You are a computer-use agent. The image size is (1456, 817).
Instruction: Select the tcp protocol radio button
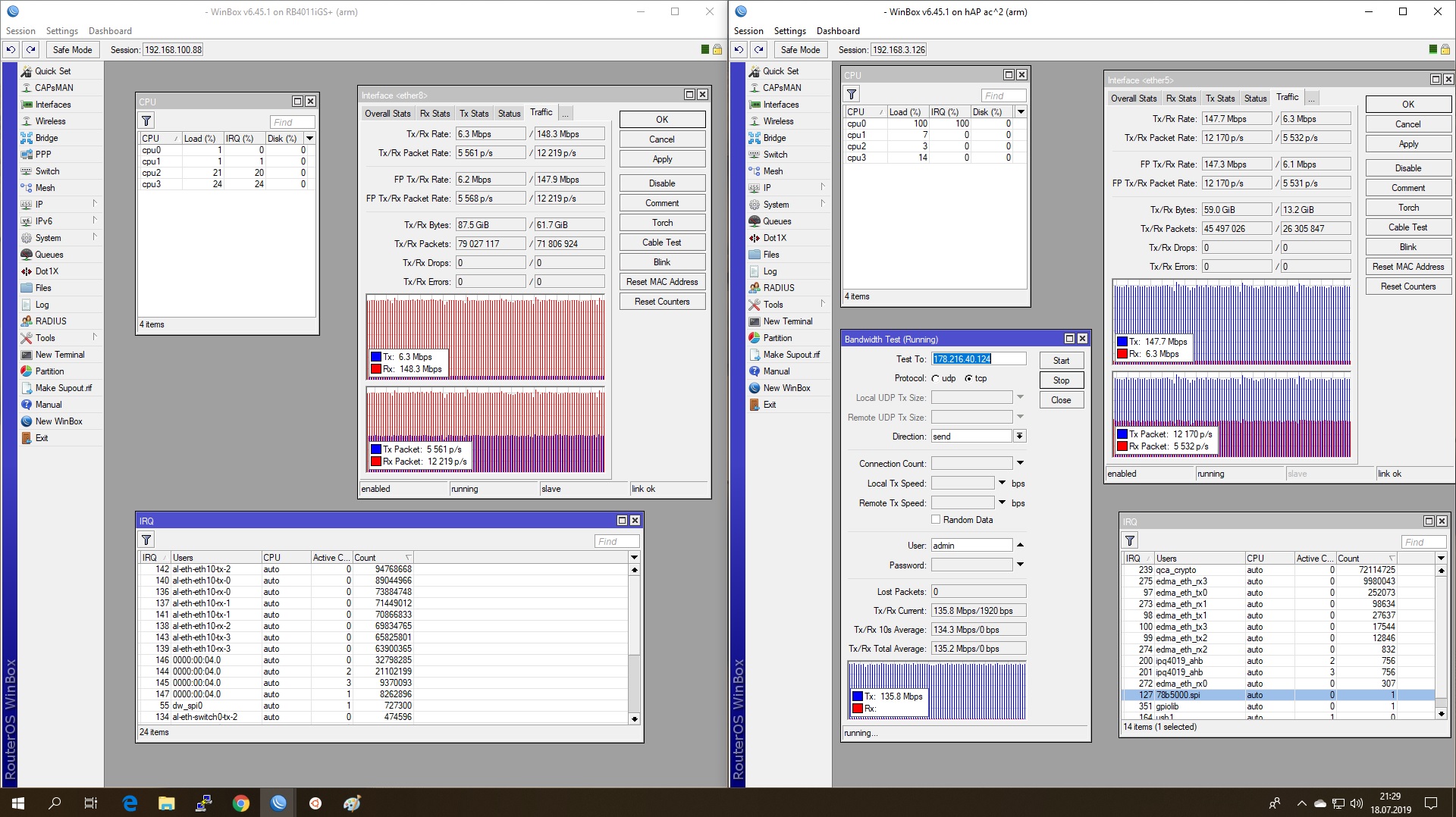[968, 379]
